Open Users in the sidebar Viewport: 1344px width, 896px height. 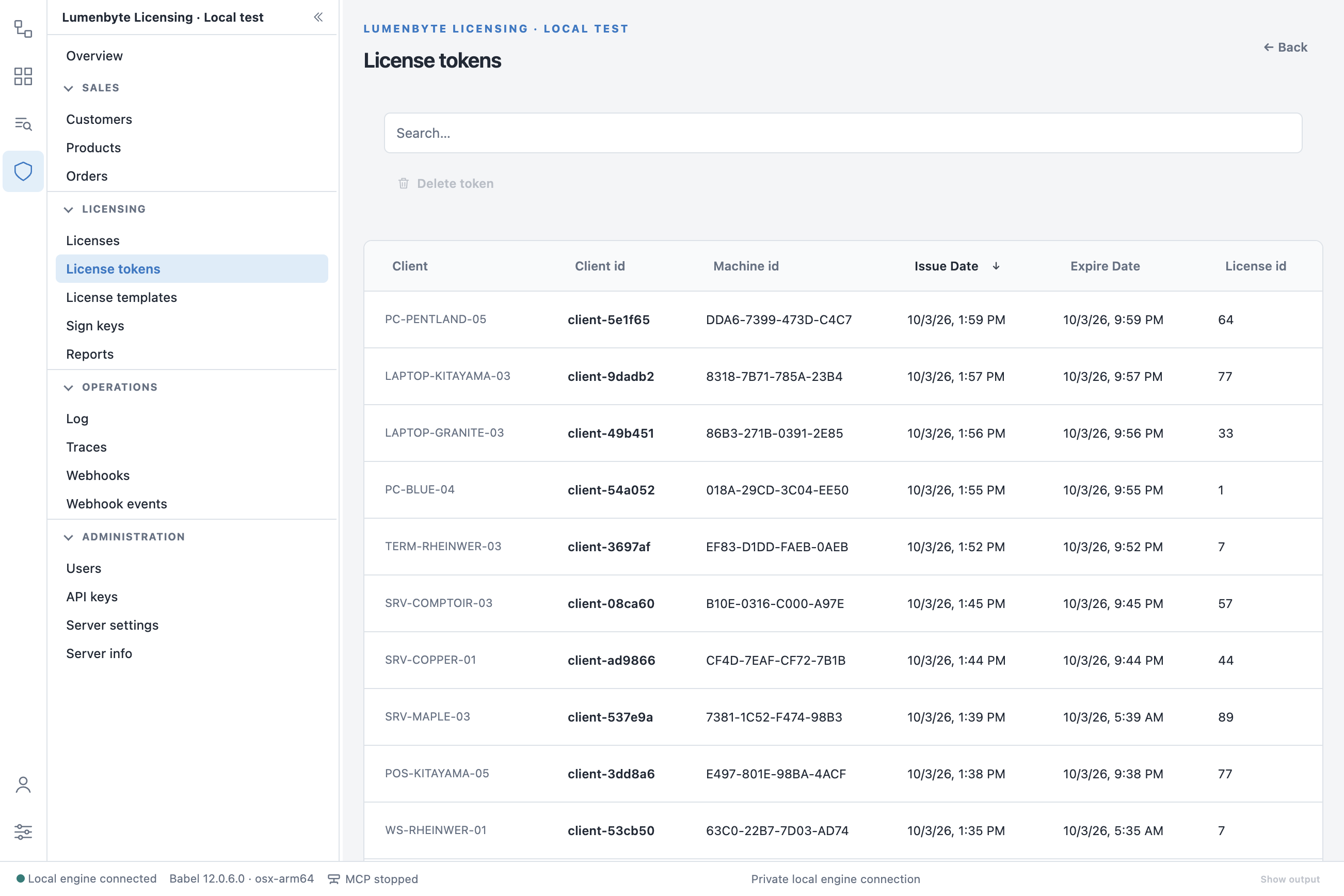coord(192,569)
